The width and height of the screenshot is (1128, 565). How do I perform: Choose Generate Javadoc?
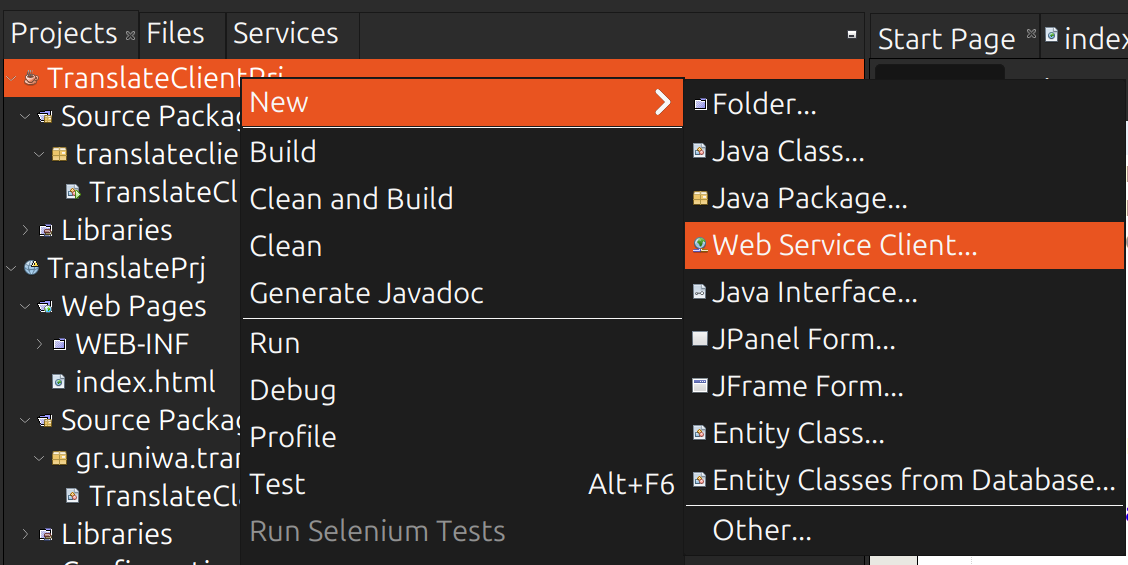click(x=462, y=293)
